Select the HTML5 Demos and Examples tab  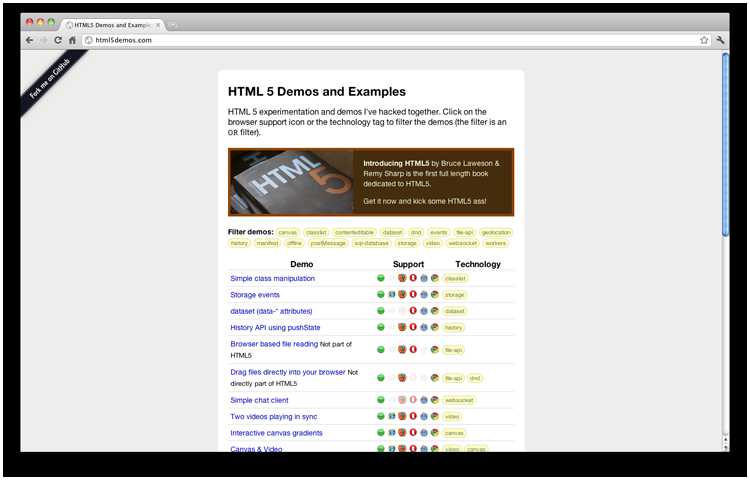point(112,25)
